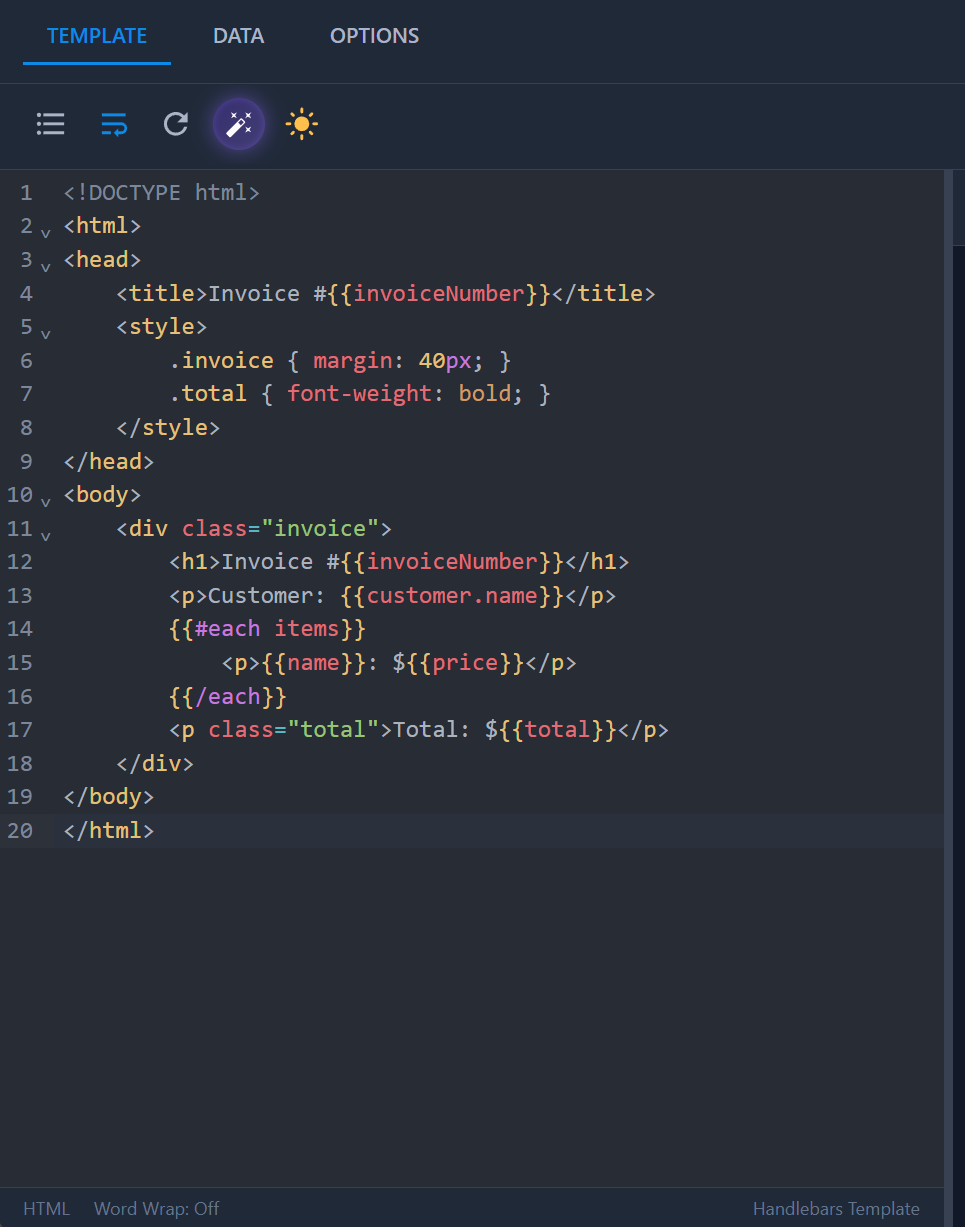Image resolution: width=965 pixels, height=1227 pixels.
Task: Click the sun theme brightness icon
Action: [x=301, y=124]
